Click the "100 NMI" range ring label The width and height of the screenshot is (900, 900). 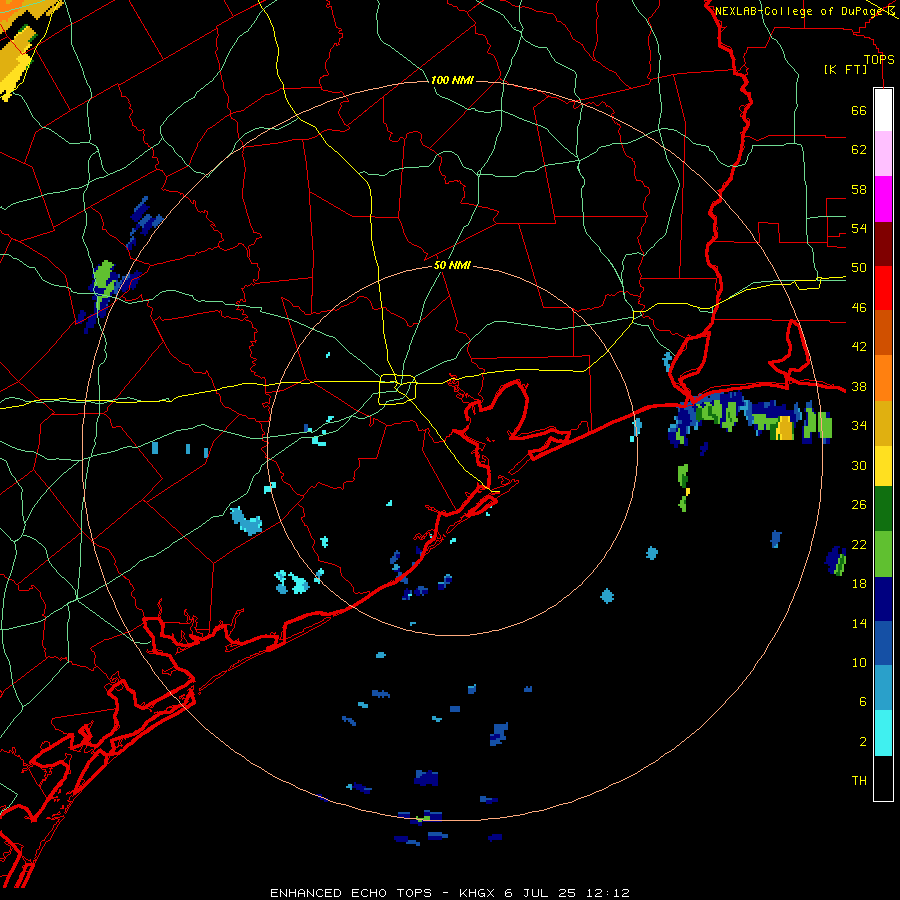452,80
